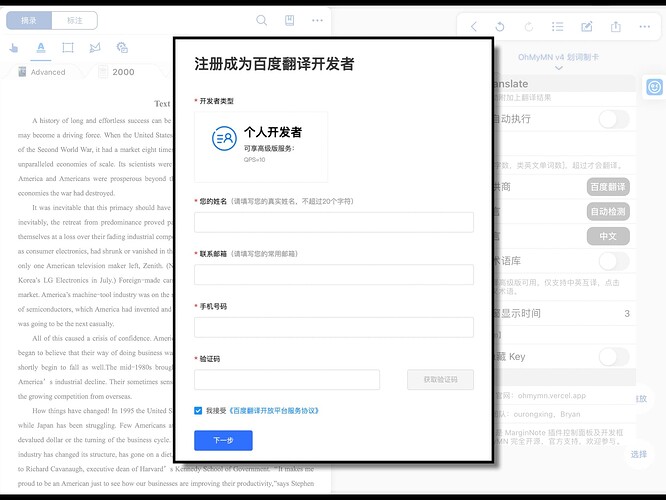Select the hand pointer tool
The image size is (666, 500).
click(x=14, y=48)
